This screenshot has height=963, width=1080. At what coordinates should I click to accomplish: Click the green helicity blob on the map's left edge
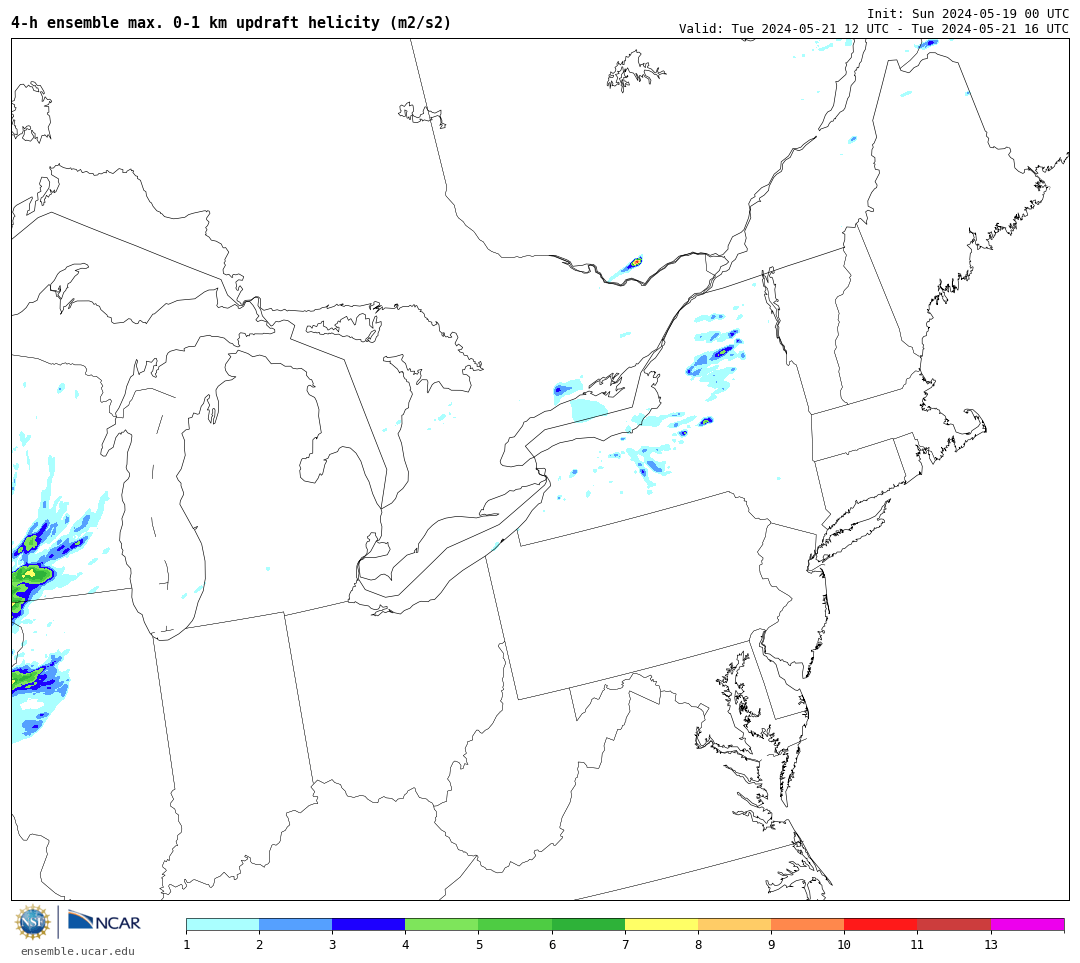[x=32, y=574]
